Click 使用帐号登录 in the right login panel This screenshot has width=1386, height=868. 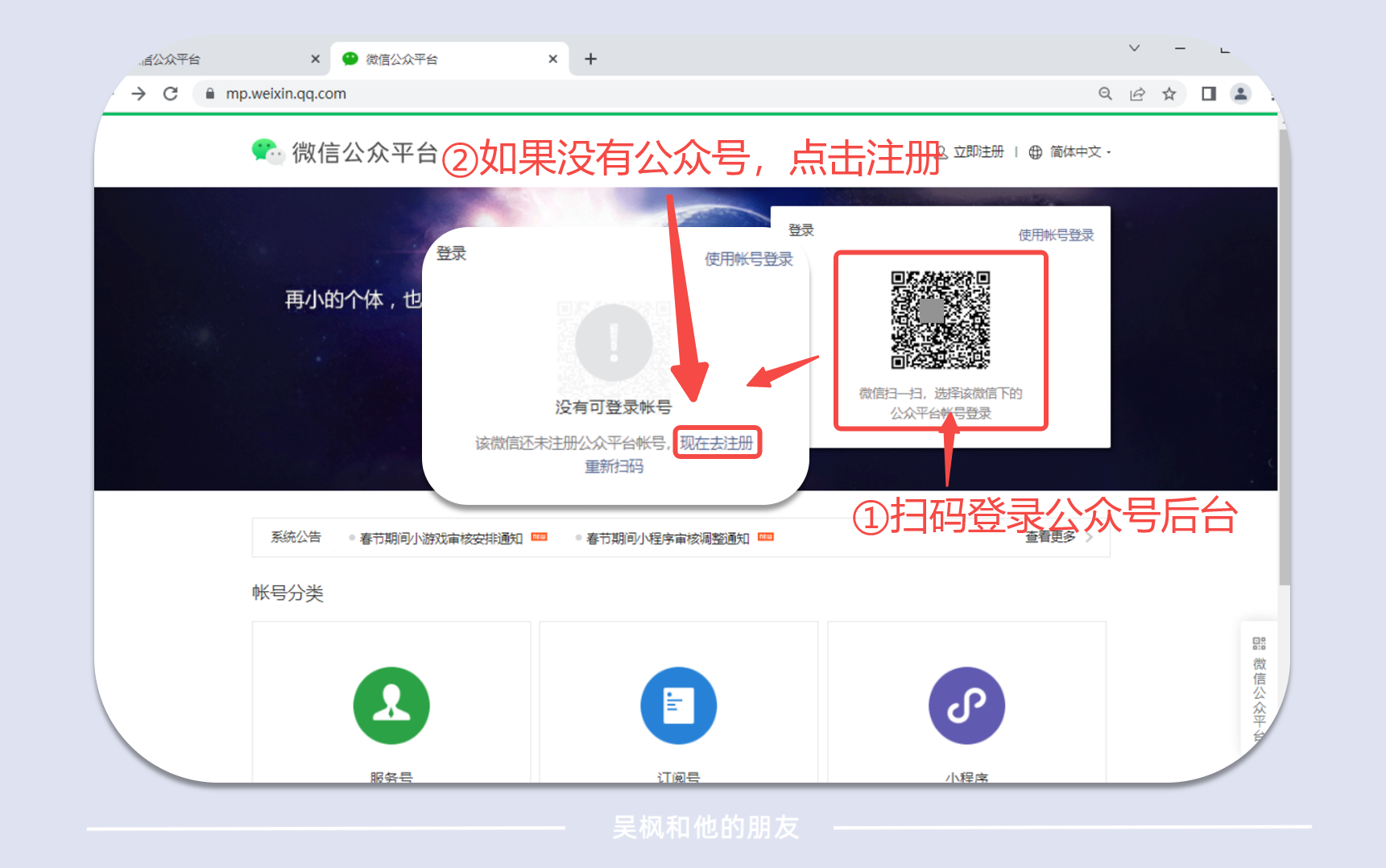[x=1056, y=235]
